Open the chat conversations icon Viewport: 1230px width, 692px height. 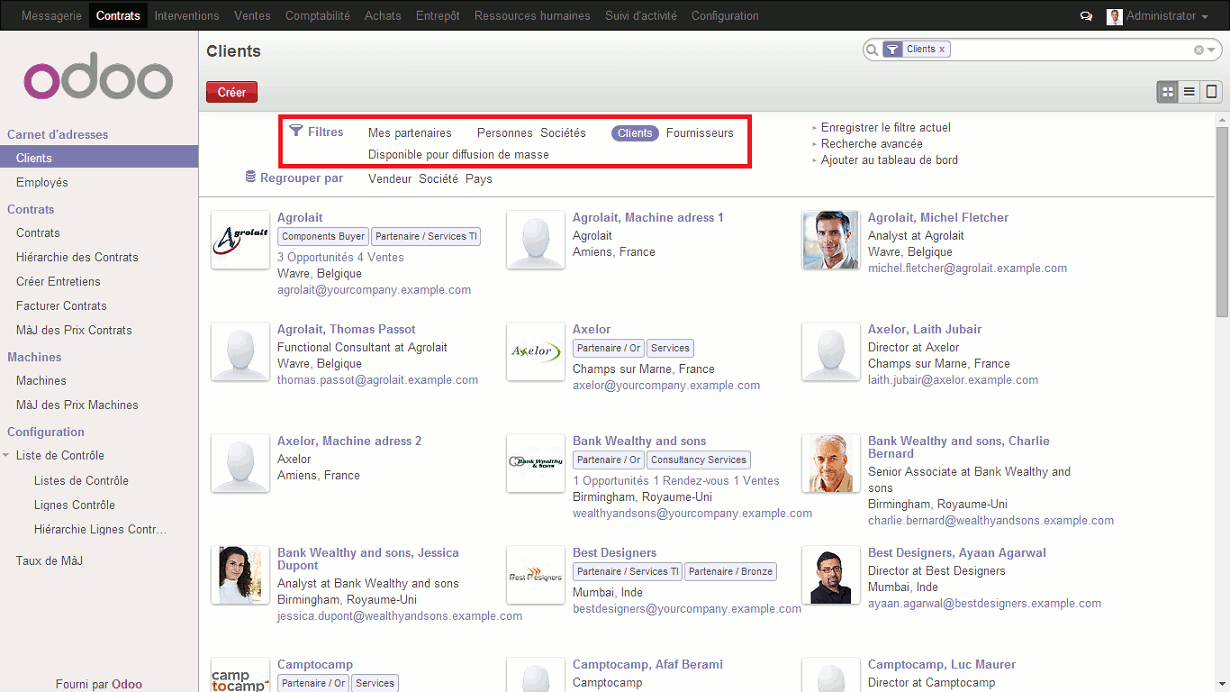(x=1087, y=16)
